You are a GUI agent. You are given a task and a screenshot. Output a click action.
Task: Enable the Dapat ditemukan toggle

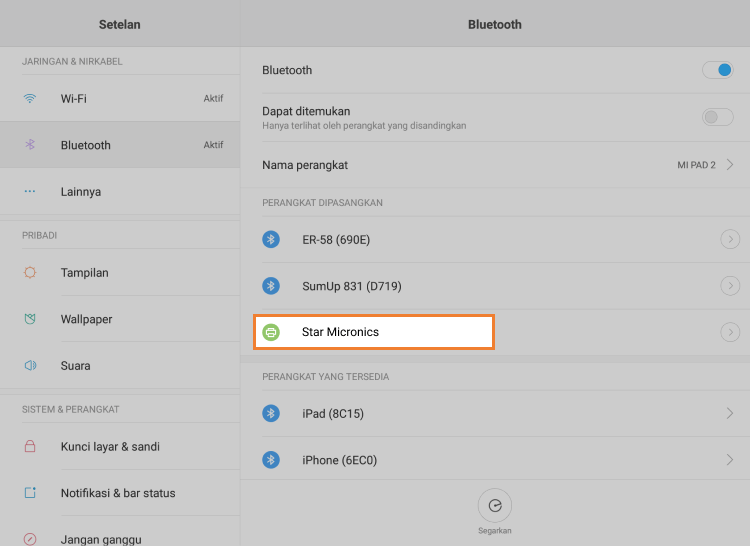[717, 117]
